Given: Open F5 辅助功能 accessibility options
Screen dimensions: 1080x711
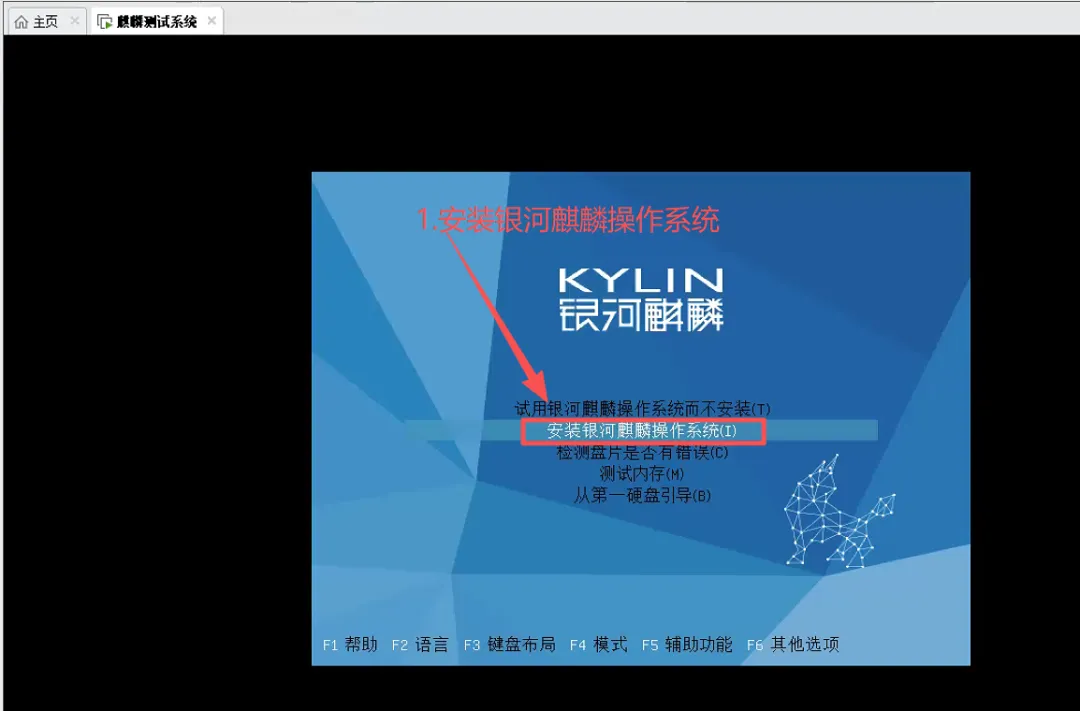Looking at the screenshot, I should pyautogui.click(x=687, y=645).
